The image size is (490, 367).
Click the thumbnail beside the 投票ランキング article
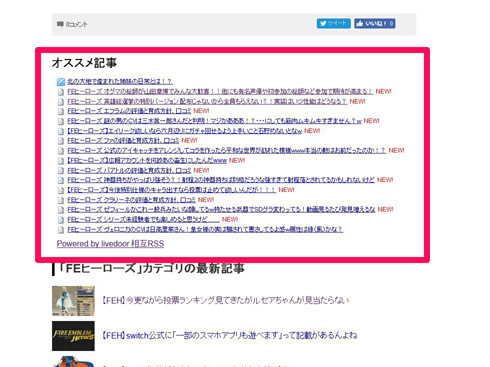(x=73, y=301)
